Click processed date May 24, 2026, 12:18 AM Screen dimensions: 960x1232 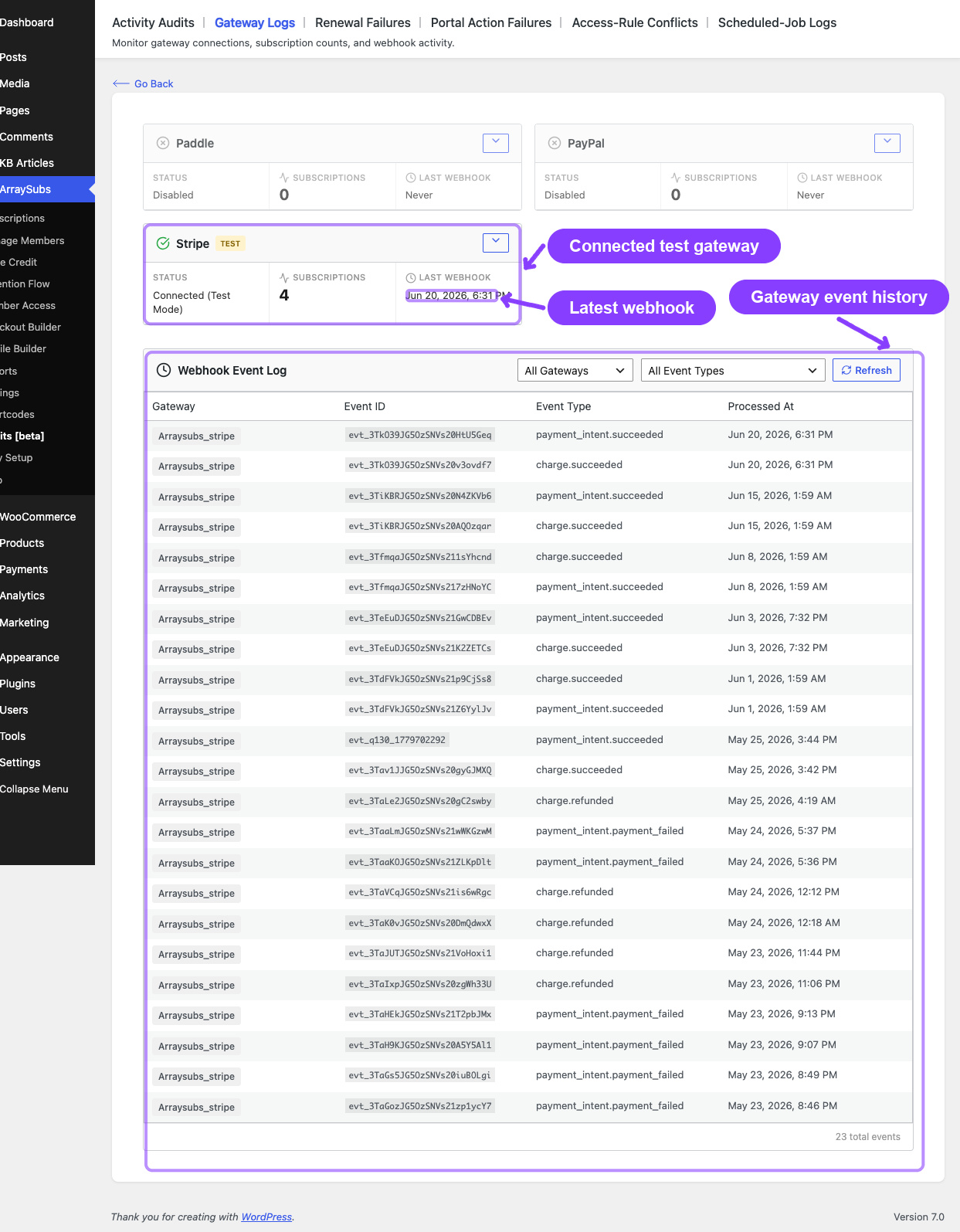tap(784, 923)
